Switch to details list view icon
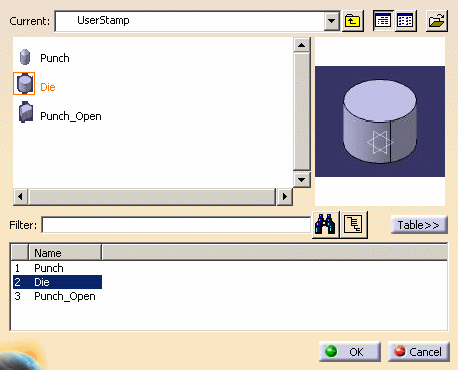This screenshot has height=370, width=458. [383, 21]
